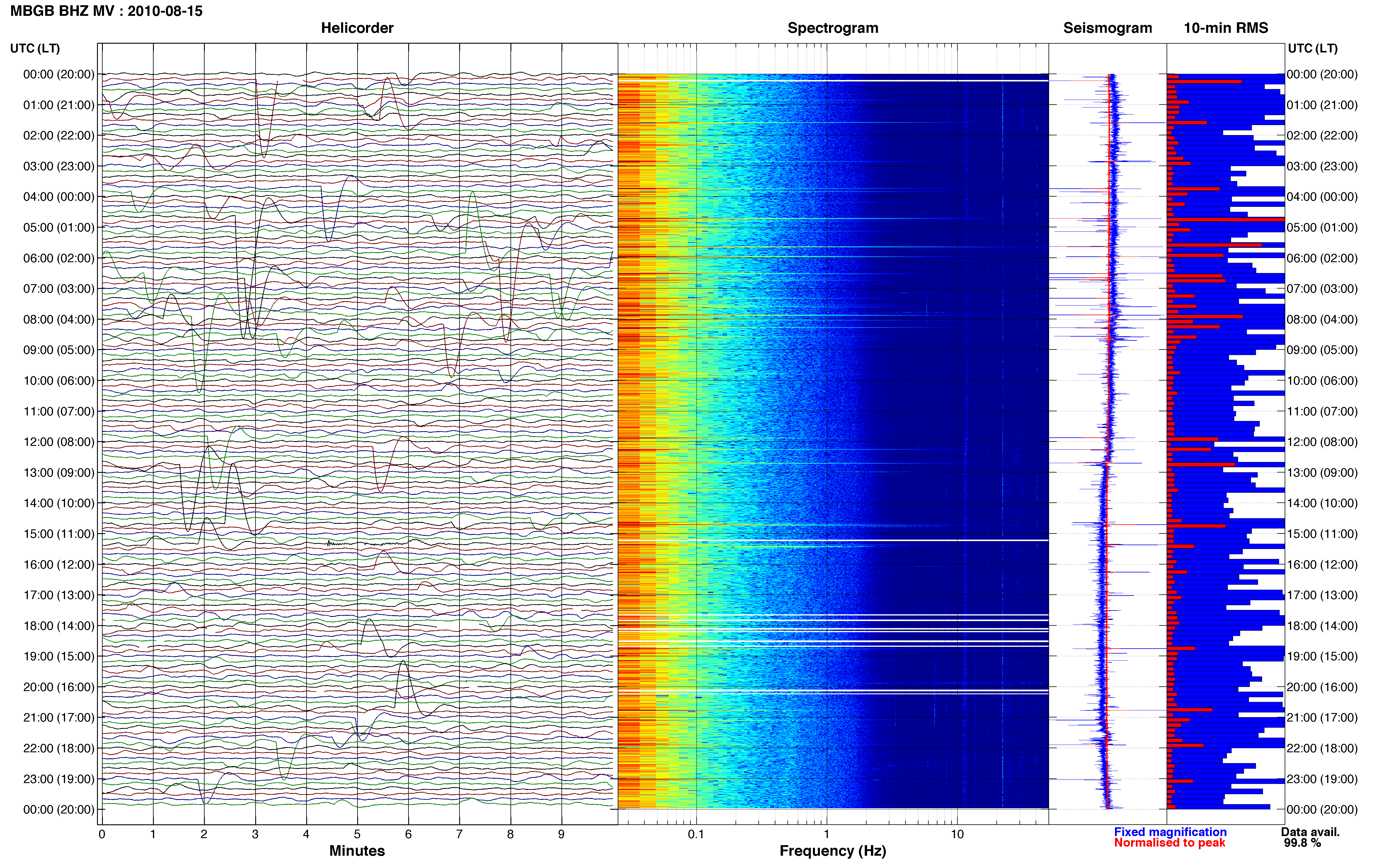
Task: Click the white data gap stripe near 15:00
Action: (x=833, y=540)
